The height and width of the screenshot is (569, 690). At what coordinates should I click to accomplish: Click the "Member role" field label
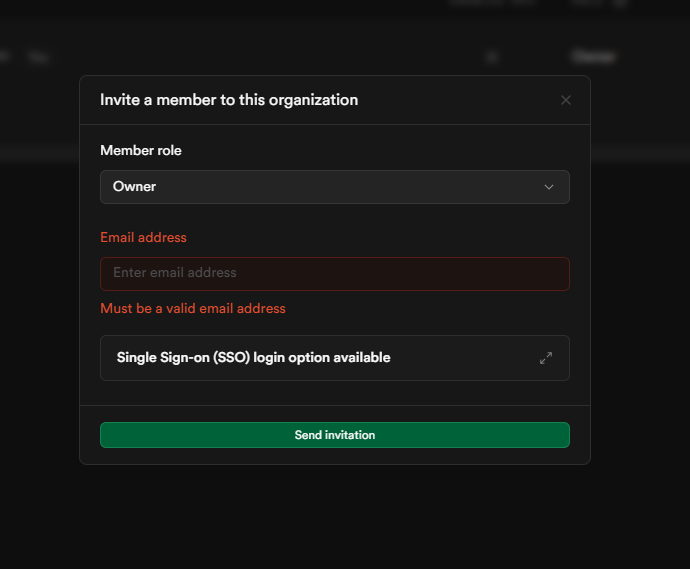click(141, 151)
